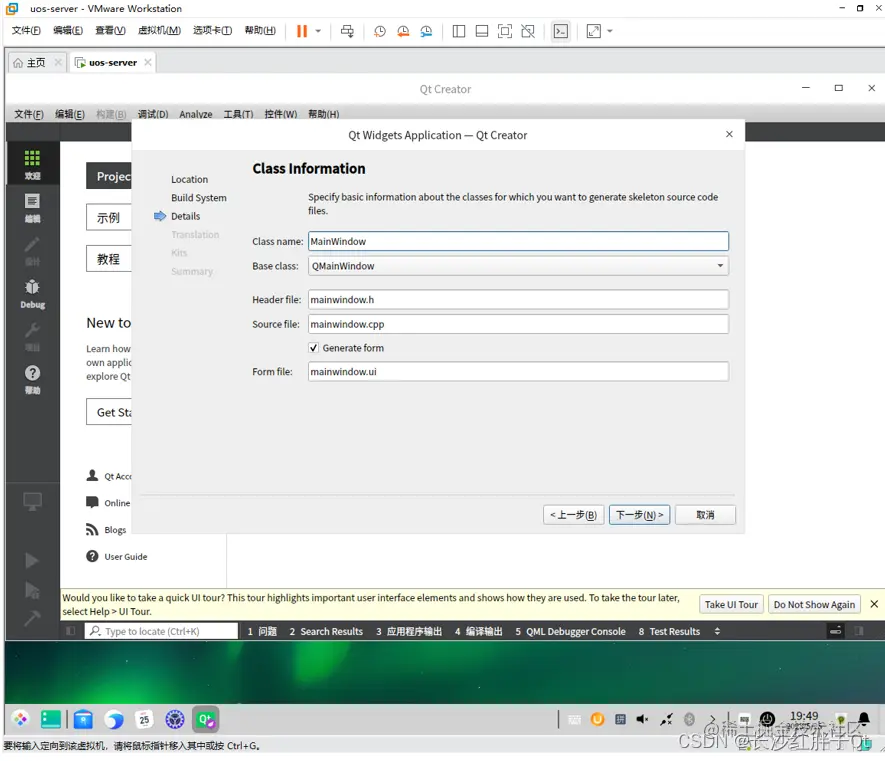Click the Take UI Tour button
885x761 pixels.
tap(731, 605)
